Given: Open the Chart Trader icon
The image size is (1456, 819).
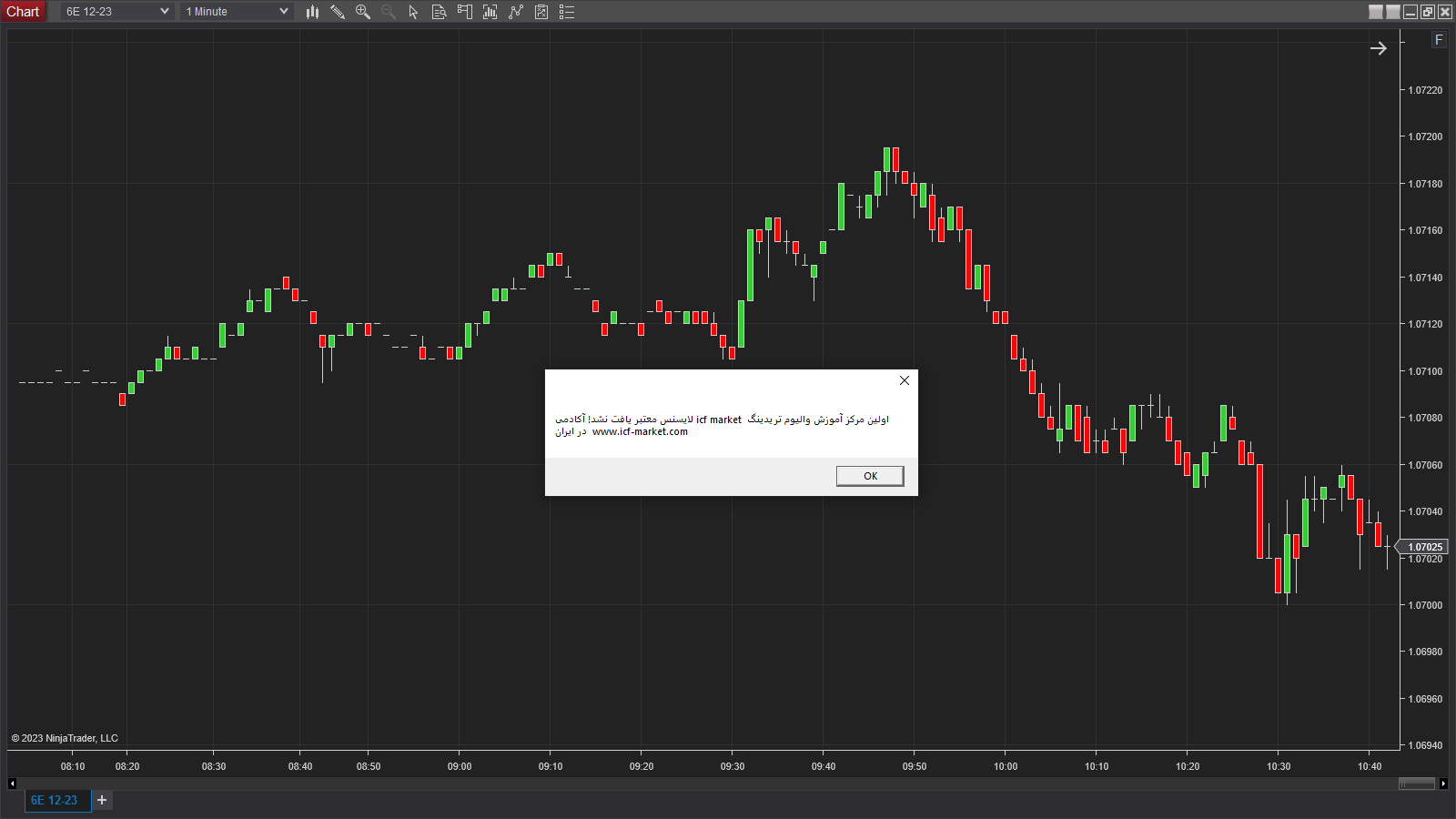Looking at the screenshot, I should pos(465,12).
